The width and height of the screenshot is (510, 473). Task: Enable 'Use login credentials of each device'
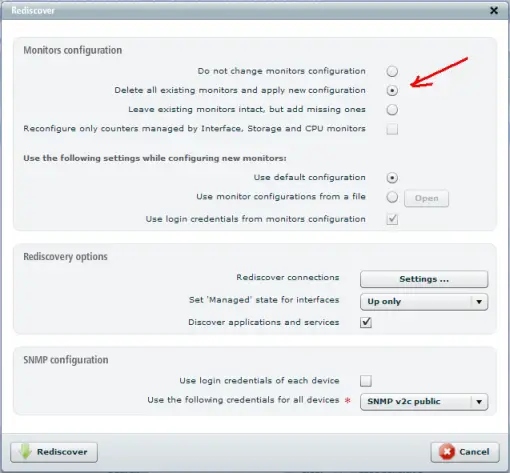coord(366,381)
